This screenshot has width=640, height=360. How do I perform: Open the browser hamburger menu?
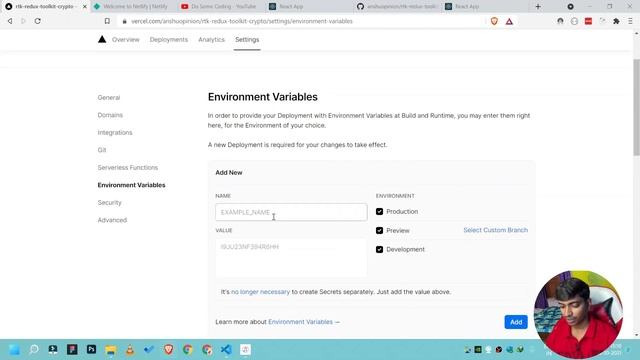click(630, 21)
